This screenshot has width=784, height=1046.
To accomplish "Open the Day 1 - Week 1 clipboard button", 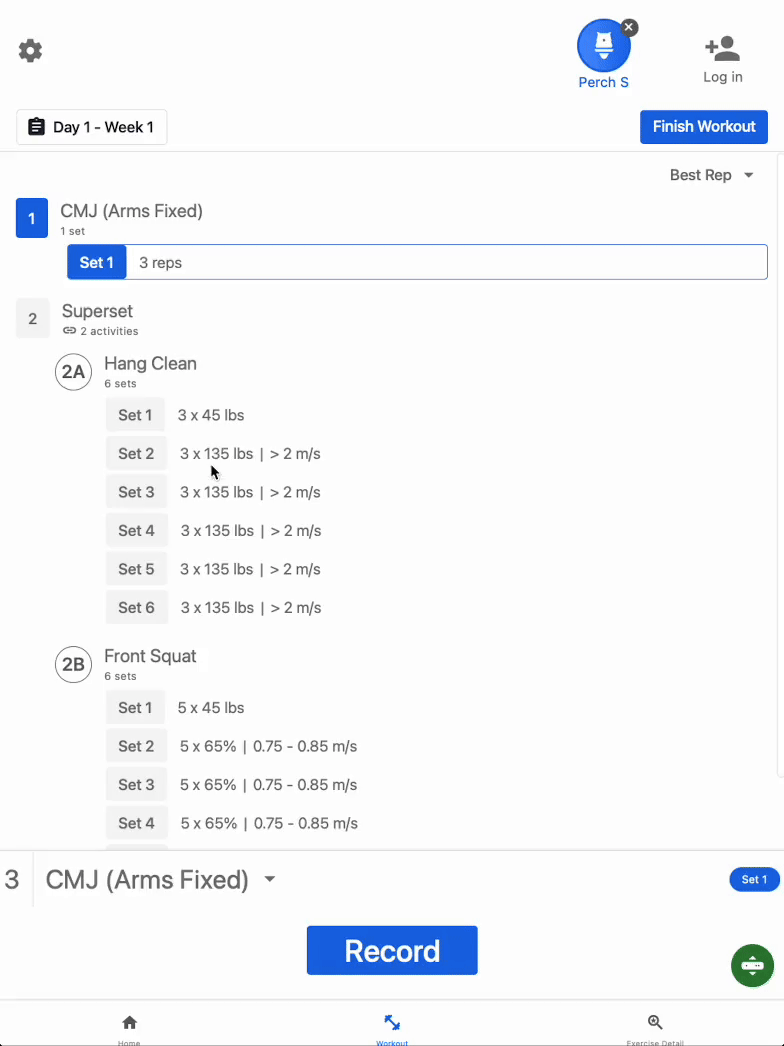I will coord(92,127).
